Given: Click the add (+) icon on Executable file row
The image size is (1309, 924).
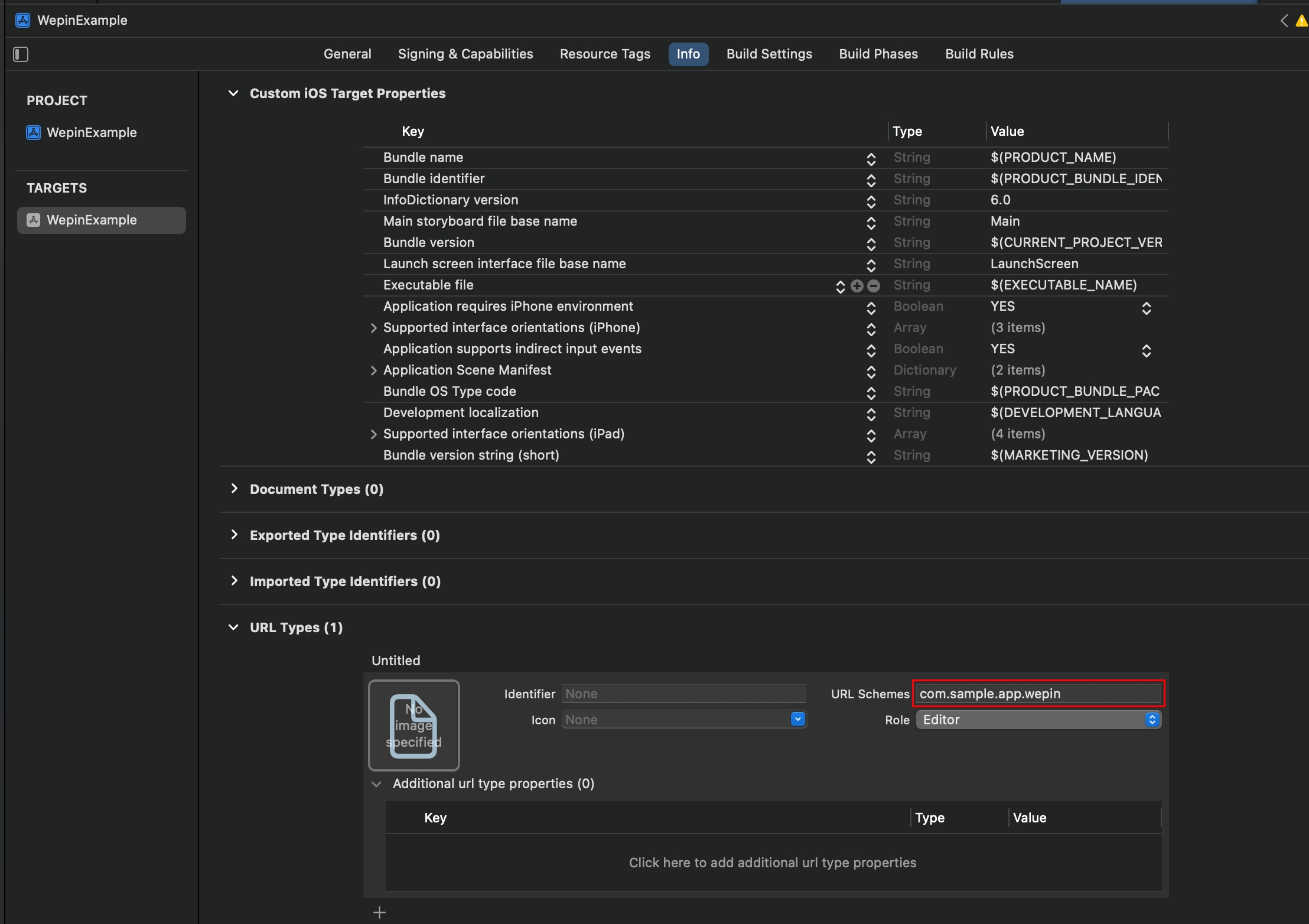Looking at the screenshot, I should [857, 286].
